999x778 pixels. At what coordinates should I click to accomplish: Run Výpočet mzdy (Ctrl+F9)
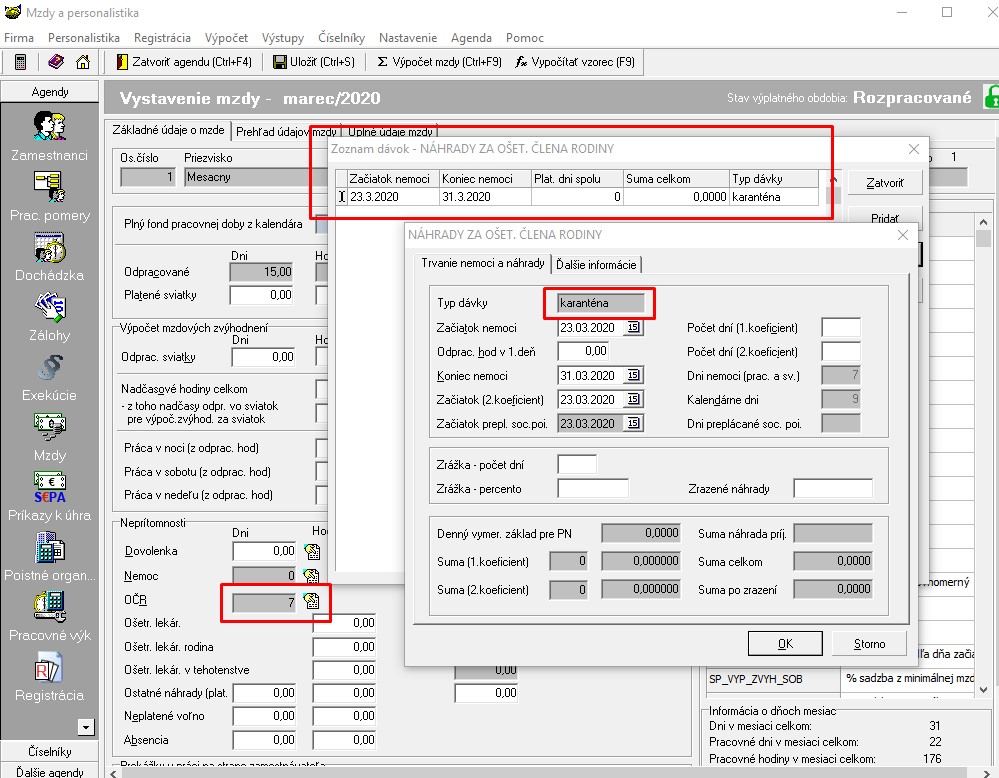[x=440, y=62]
